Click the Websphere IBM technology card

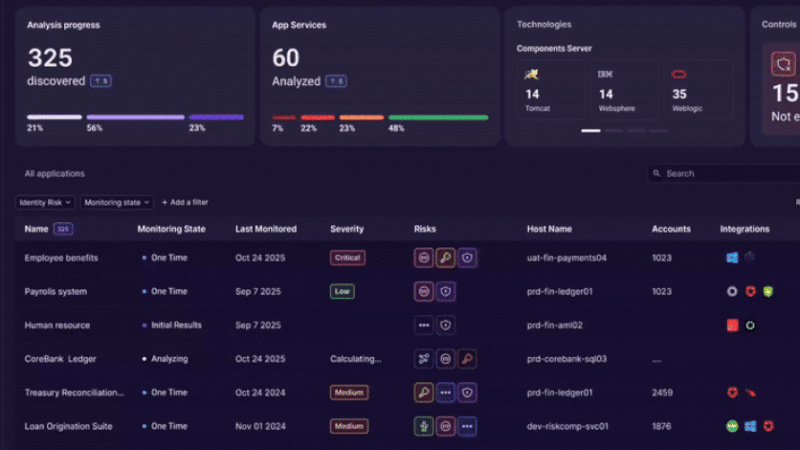(x=622, y=88)
